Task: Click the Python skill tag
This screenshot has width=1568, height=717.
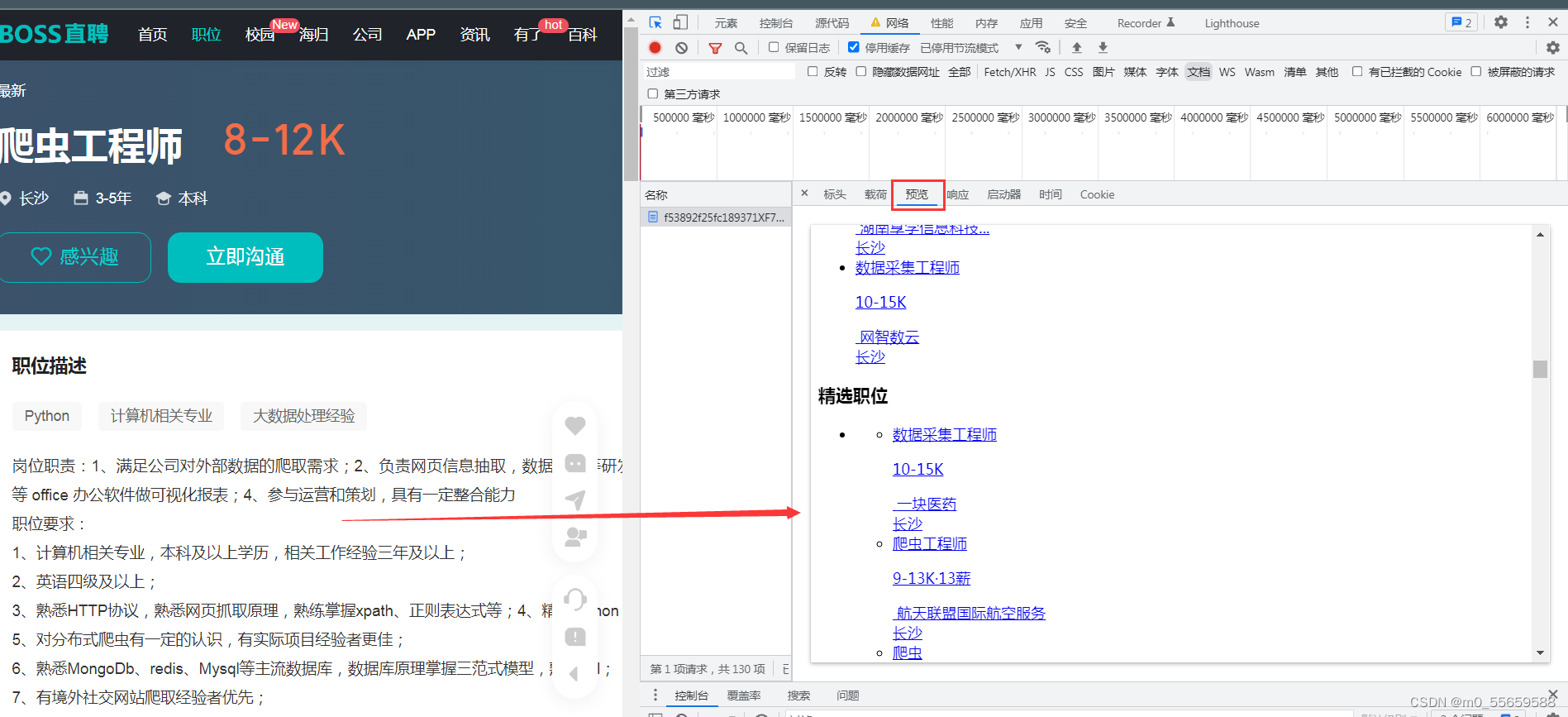Action: coord(47,416)
